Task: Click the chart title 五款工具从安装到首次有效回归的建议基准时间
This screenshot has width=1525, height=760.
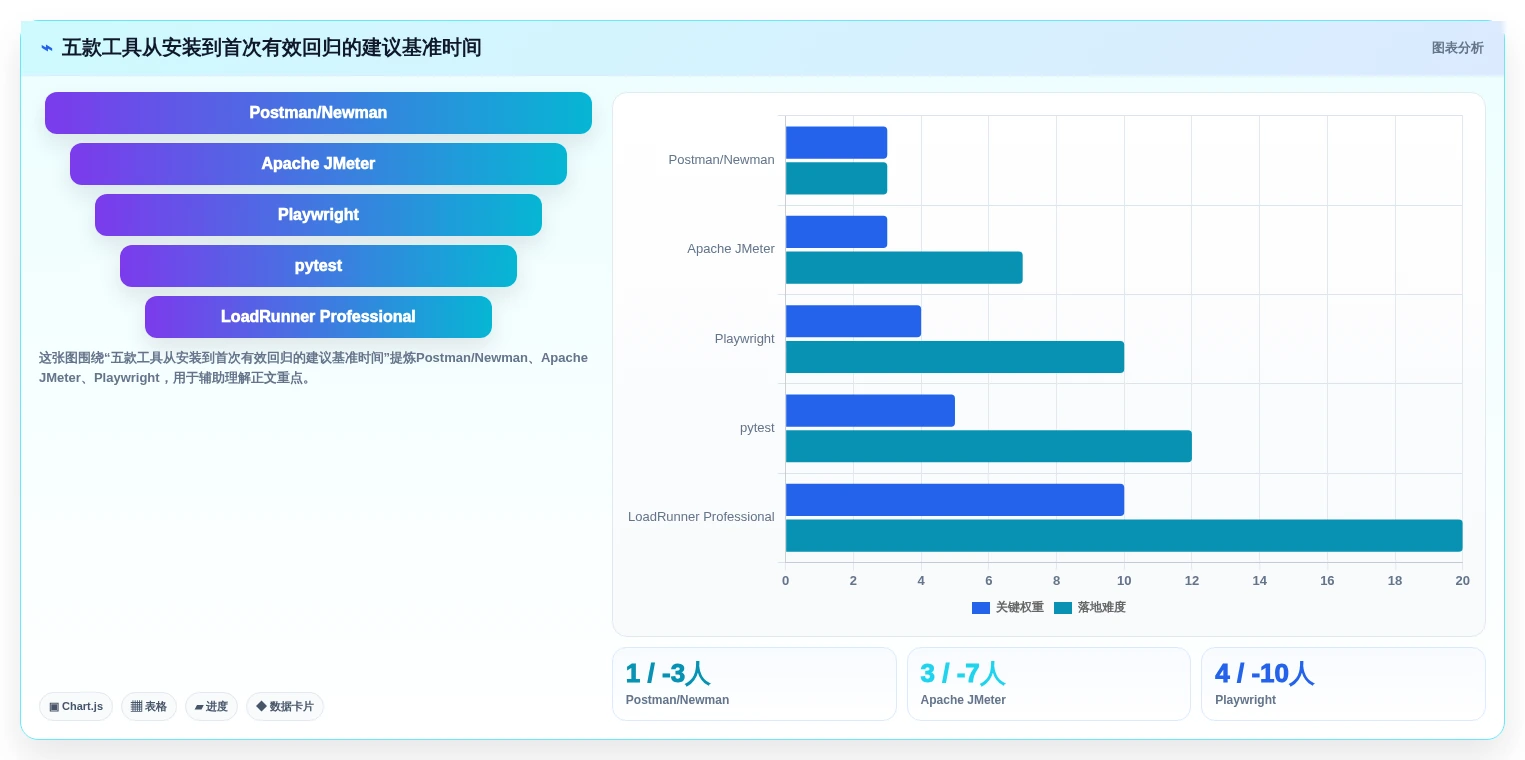Action: pyautogui.click(x=272, y=48)
